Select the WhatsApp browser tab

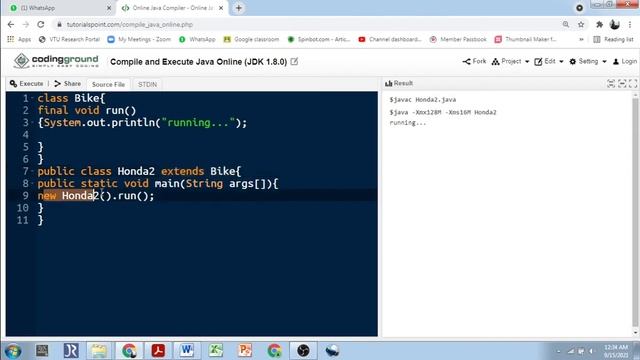(59, 8)
